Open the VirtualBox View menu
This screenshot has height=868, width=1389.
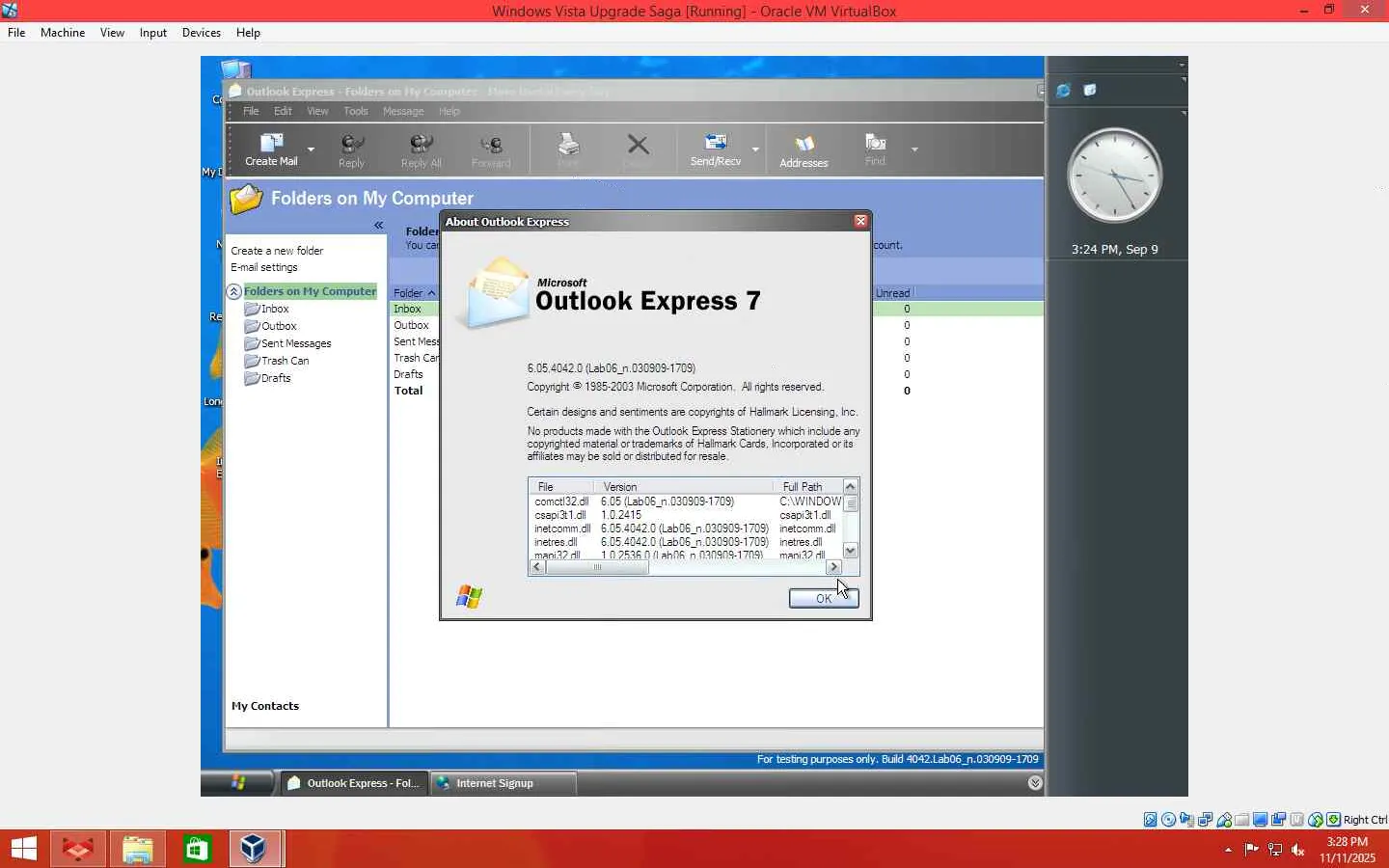pyautogui.click(x=112, y=33)
